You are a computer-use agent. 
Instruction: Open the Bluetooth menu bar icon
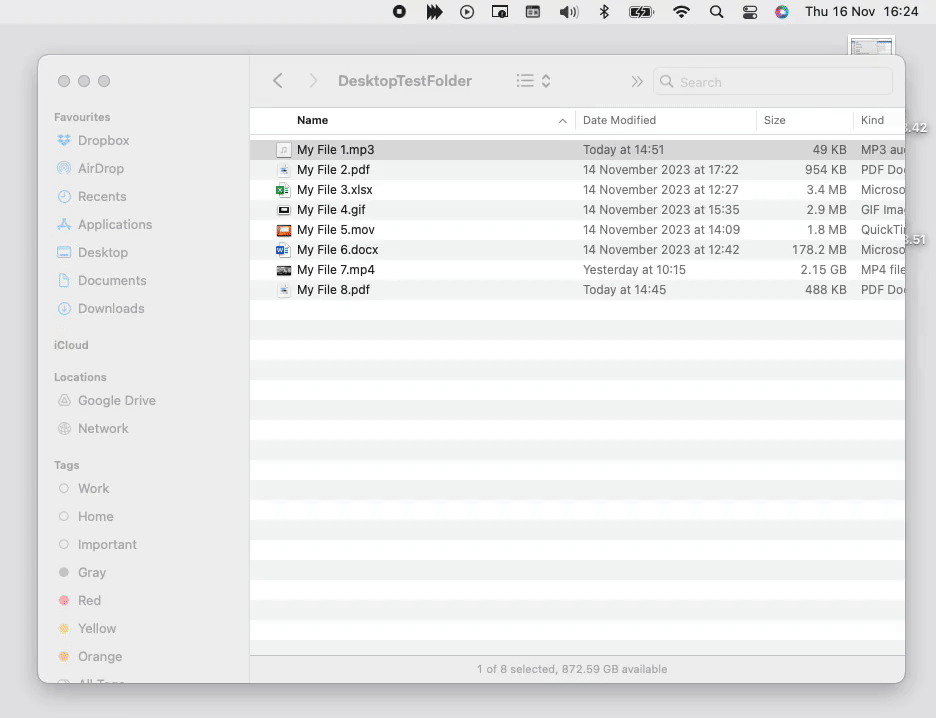[x=604, y=12]
